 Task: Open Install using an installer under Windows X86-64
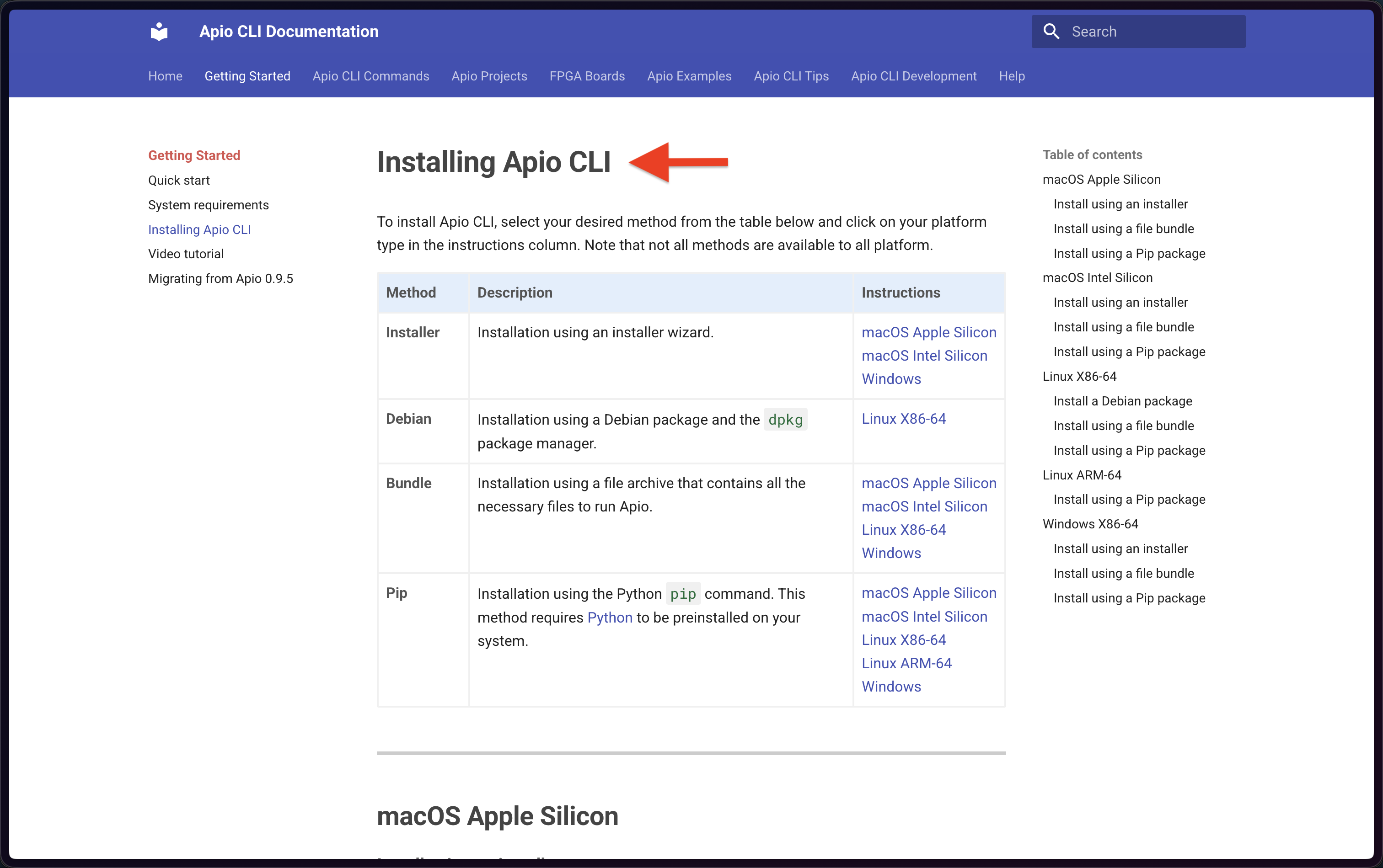(x=1120, y=549)
